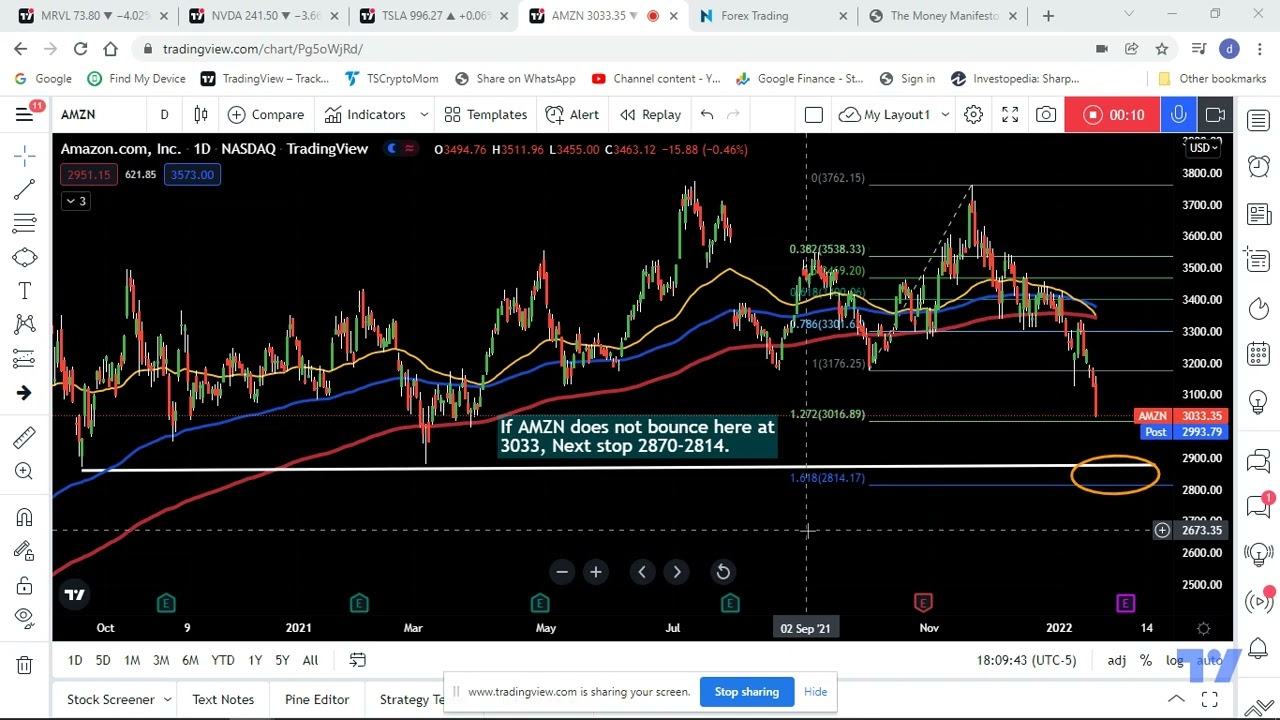
Task: Expand indicators favorites dropdown arrow
Action: [x=424, y=115]
